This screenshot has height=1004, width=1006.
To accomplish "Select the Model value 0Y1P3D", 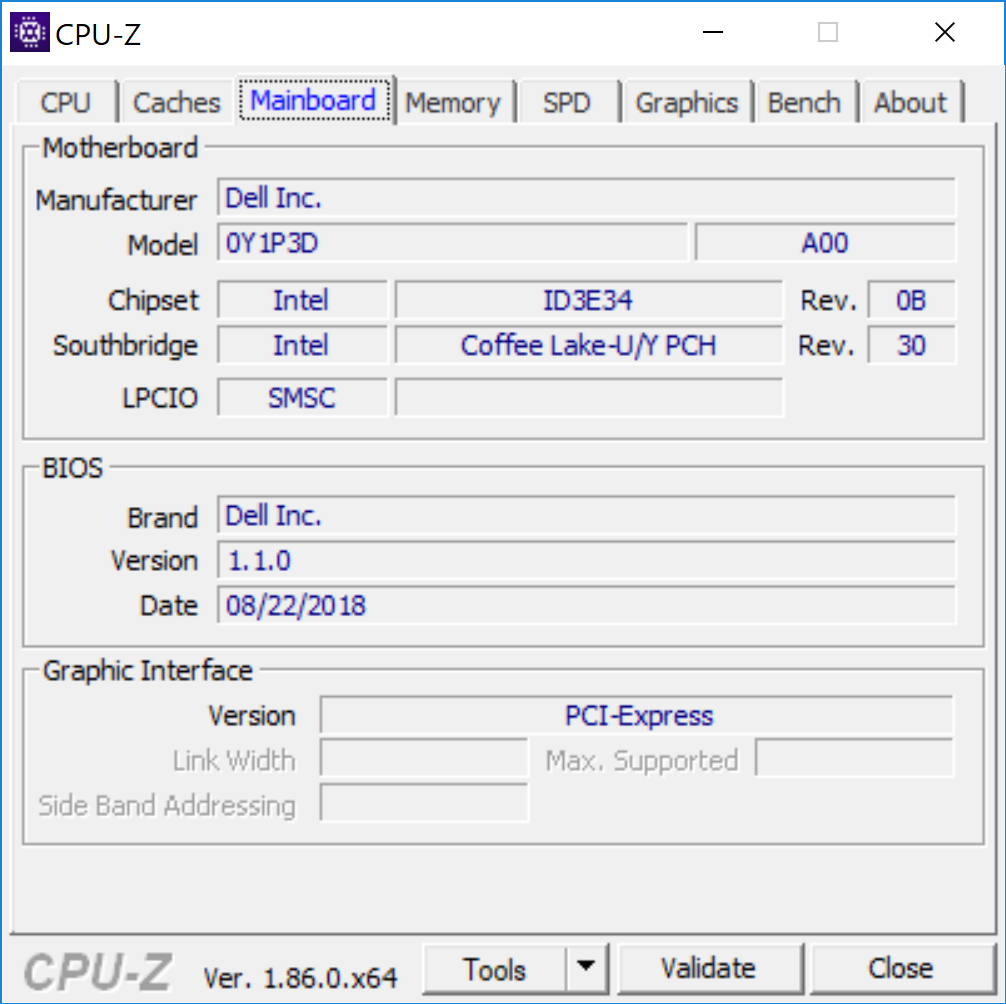I will tap(452, 242).
